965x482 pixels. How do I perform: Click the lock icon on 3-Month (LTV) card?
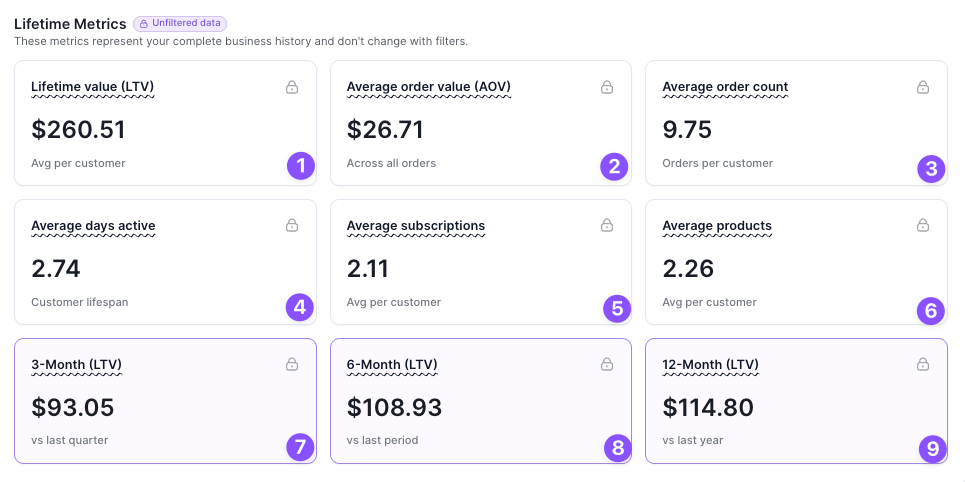[292, 364]
